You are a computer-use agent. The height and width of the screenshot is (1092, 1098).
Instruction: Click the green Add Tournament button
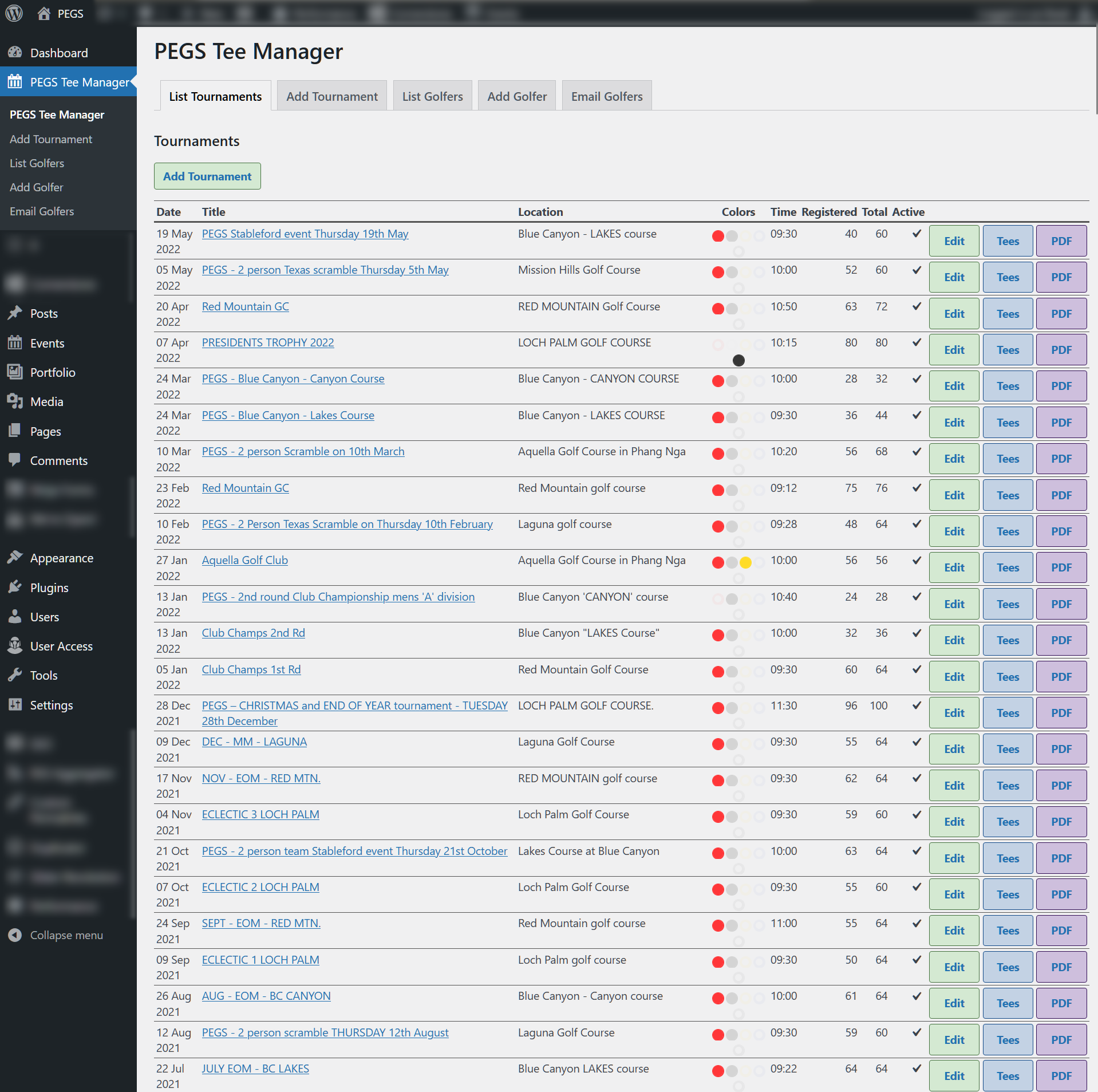pyautogui.click(x=207, y=176)
